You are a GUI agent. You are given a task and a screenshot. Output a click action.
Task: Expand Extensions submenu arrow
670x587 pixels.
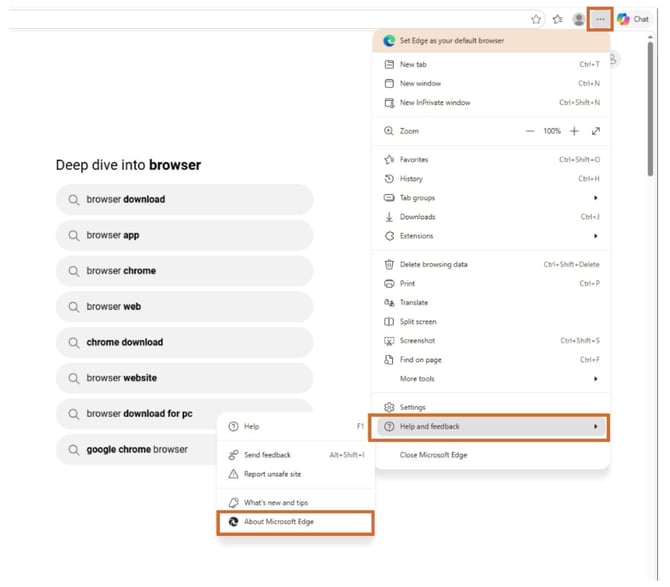(595, 236)
